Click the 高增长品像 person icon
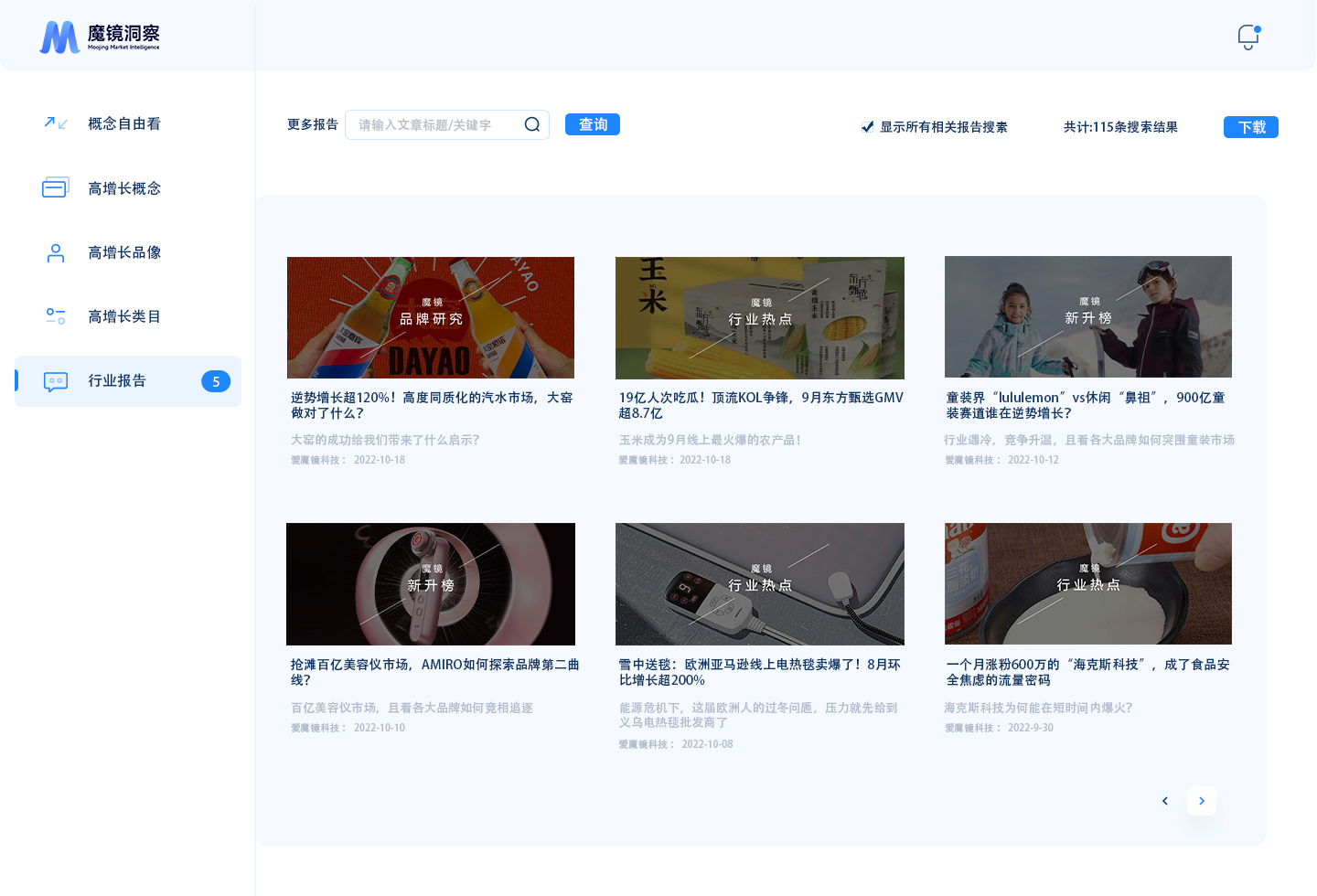This screenshot has height=896, width=1317. click(x=56, y=252)
